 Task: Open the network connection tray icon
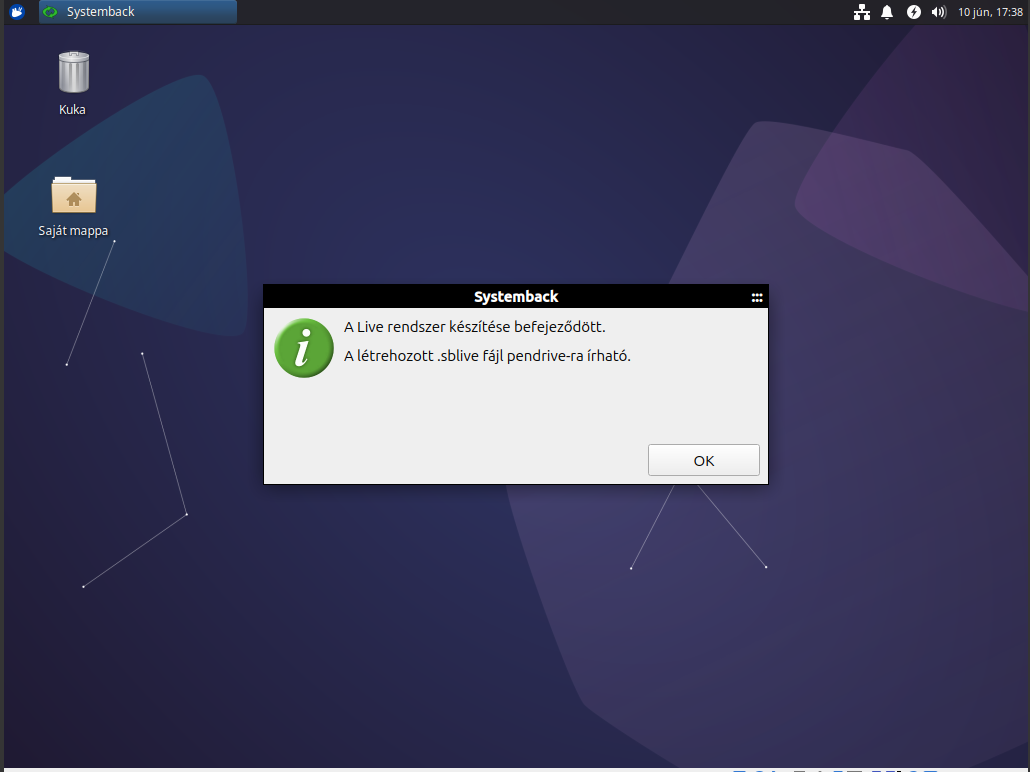(862, 12)
